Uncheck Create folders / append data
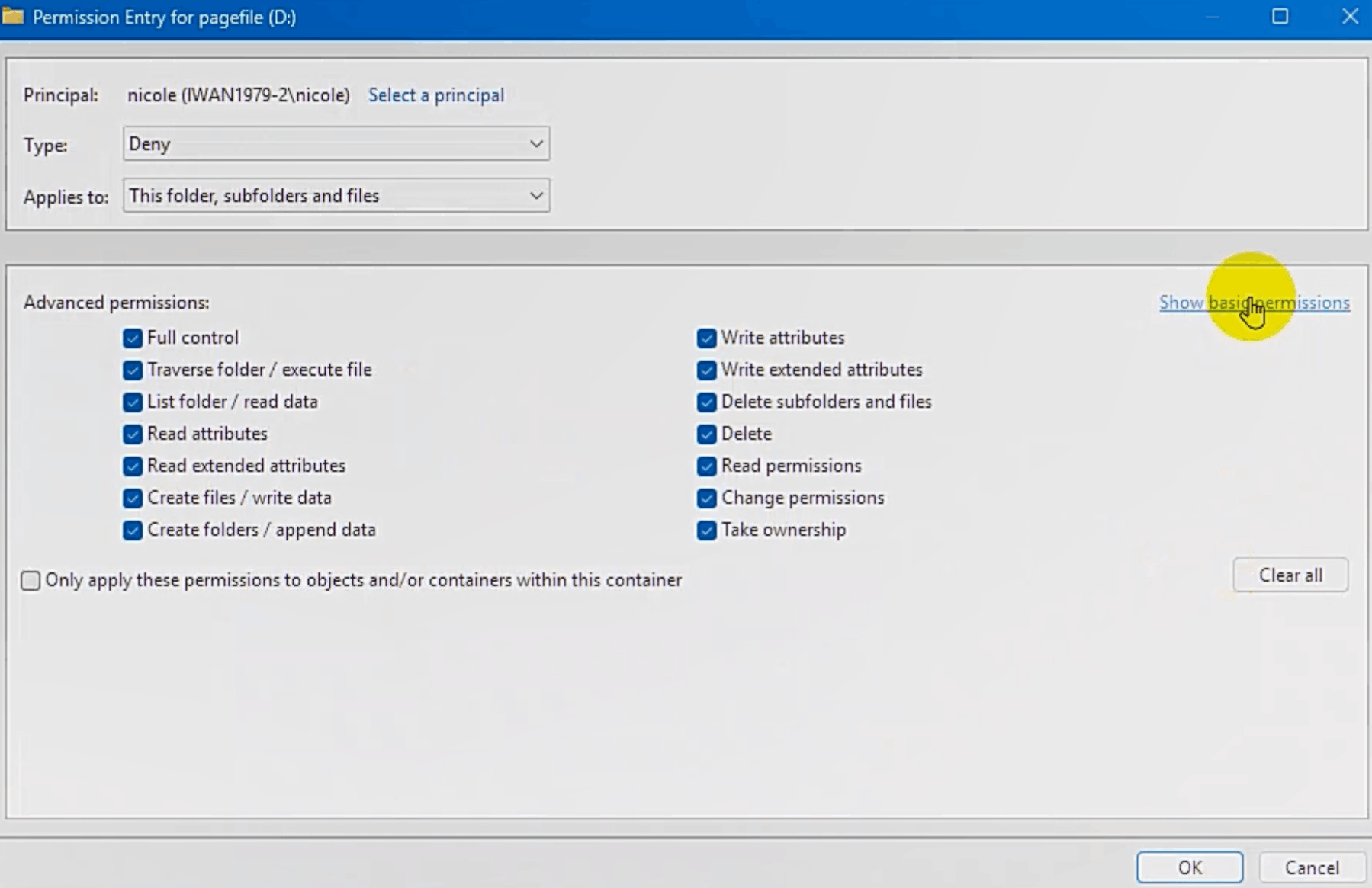The height and width of the screenshot is (888, 1372). click(x=131, y=530)
